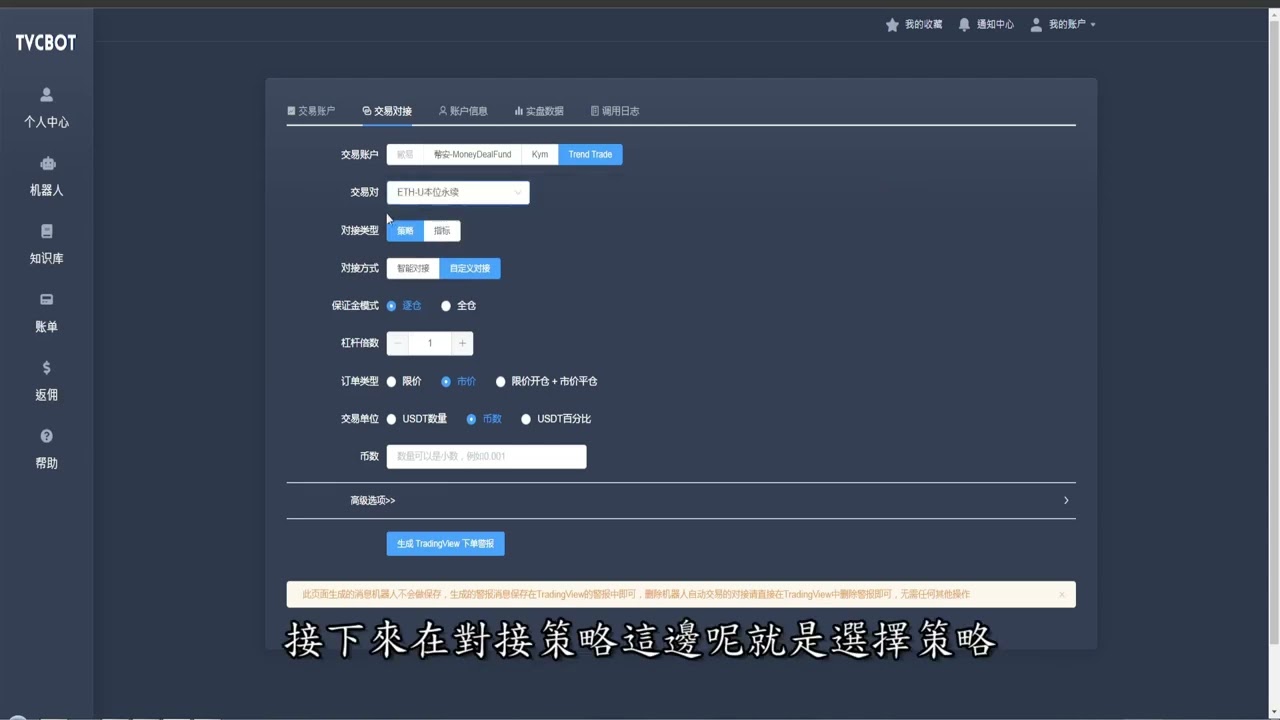Click the TVCBOT logo
The height and width of the screenshot is (720, 1280).
point(46,43)
